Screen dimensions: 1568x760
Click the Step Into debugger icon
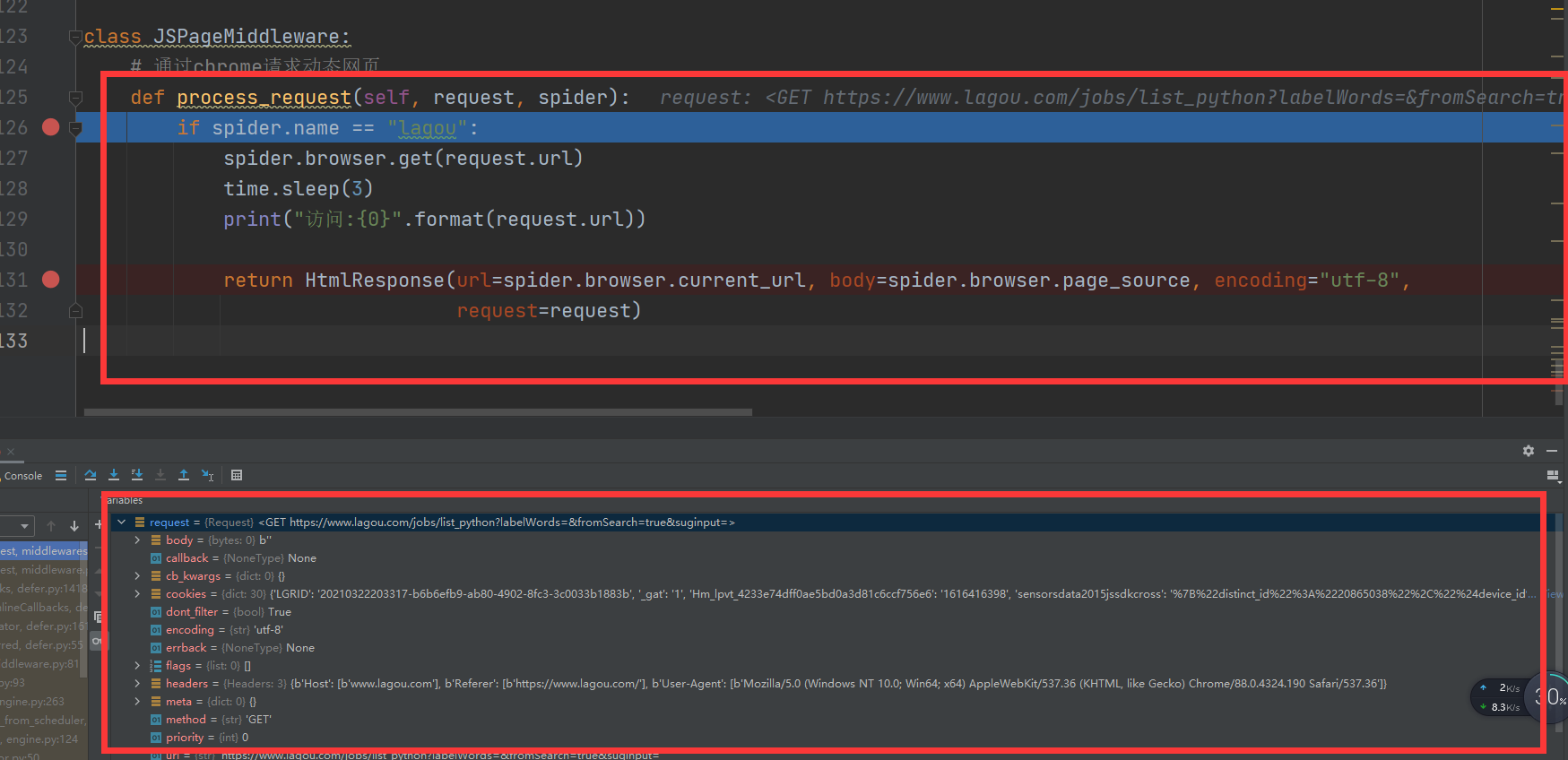point(114,475)
